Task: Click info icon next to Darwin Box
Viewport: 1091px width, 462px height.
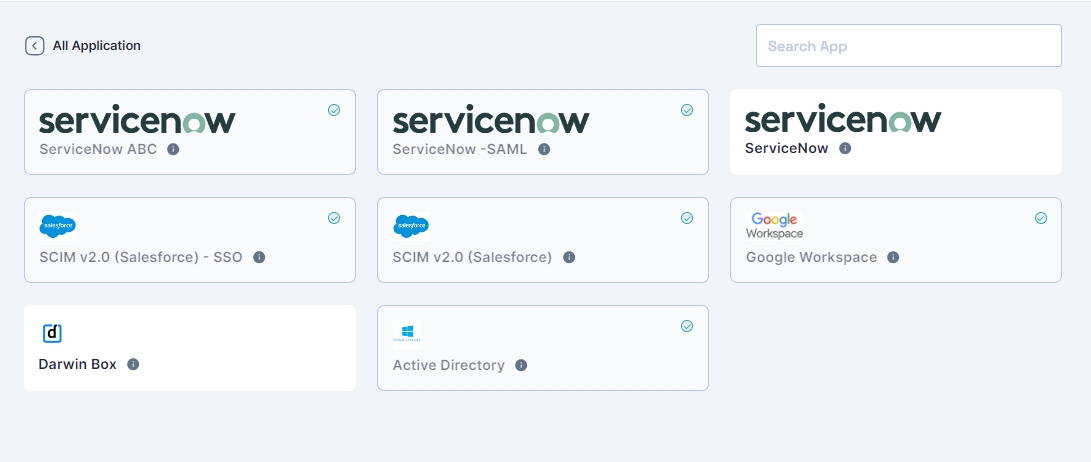Action: pyautogui.click(x=133, y=364)
